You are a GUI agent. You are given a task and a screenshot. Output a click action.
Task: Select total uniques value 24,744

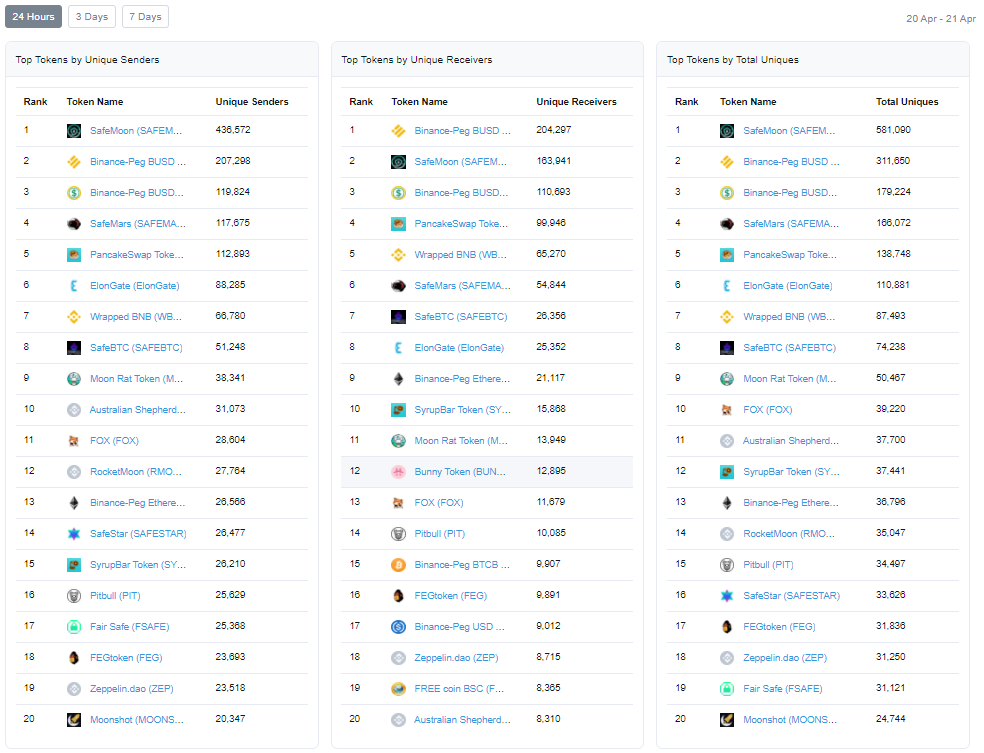point(891,719)
